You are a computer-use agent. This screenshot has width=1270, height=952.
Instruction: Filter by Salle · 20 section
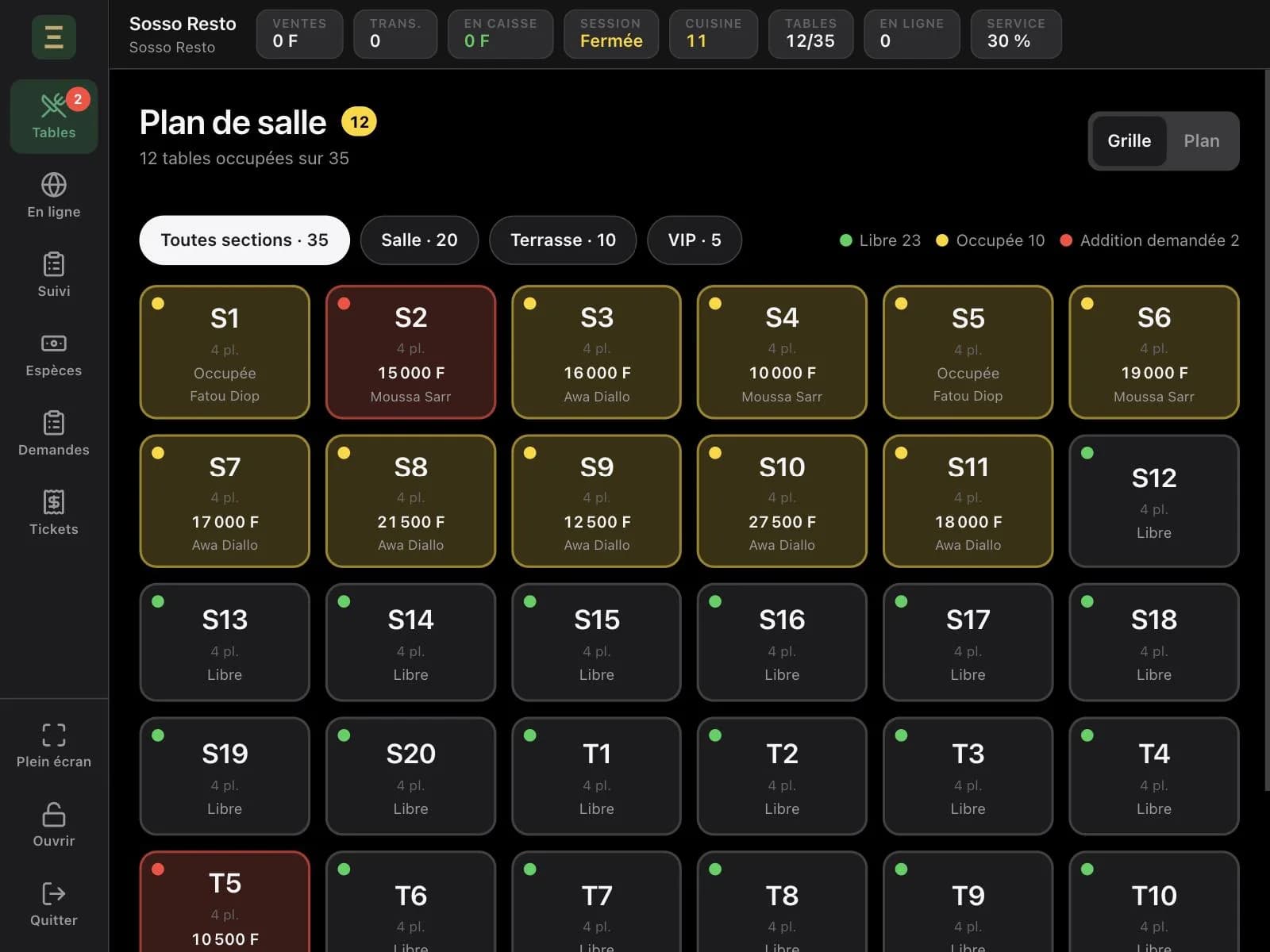point(419,240)
